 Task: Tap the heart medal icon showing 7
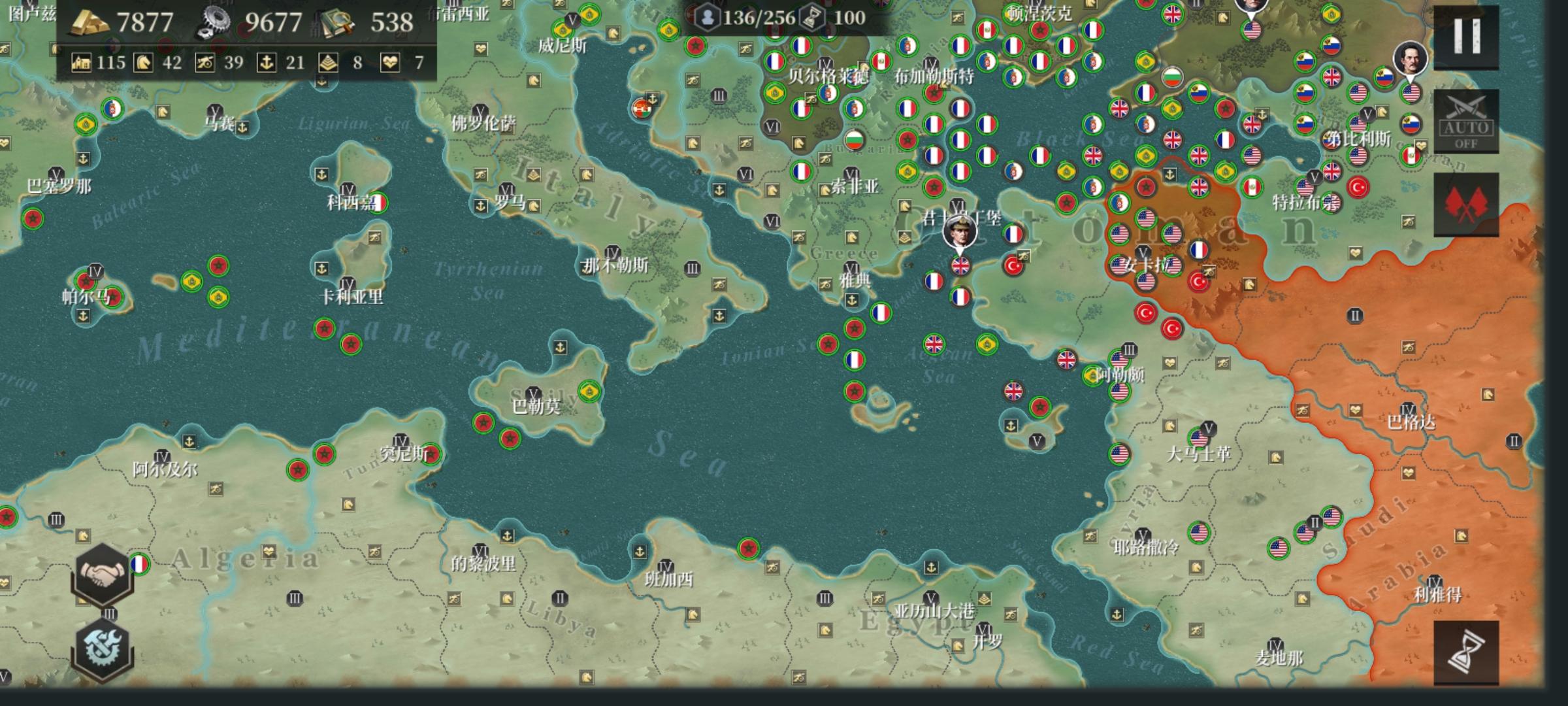pos(390,63)
